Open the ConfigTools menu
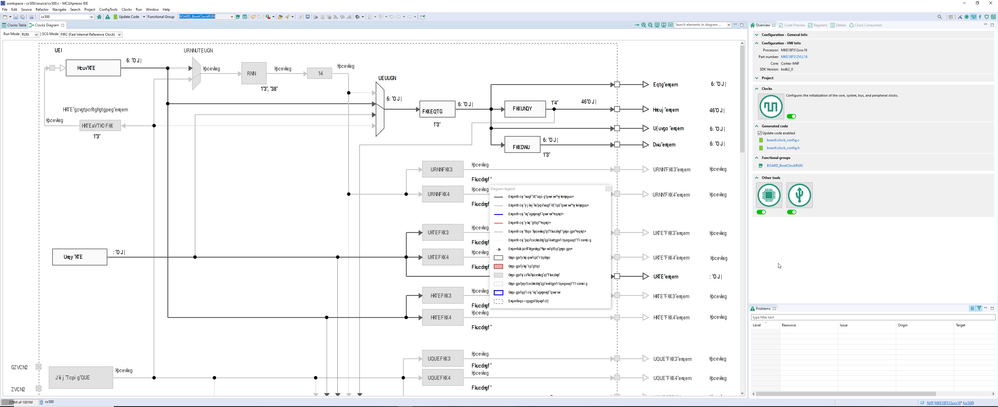The image size is (998, 407). coord(108,10)
